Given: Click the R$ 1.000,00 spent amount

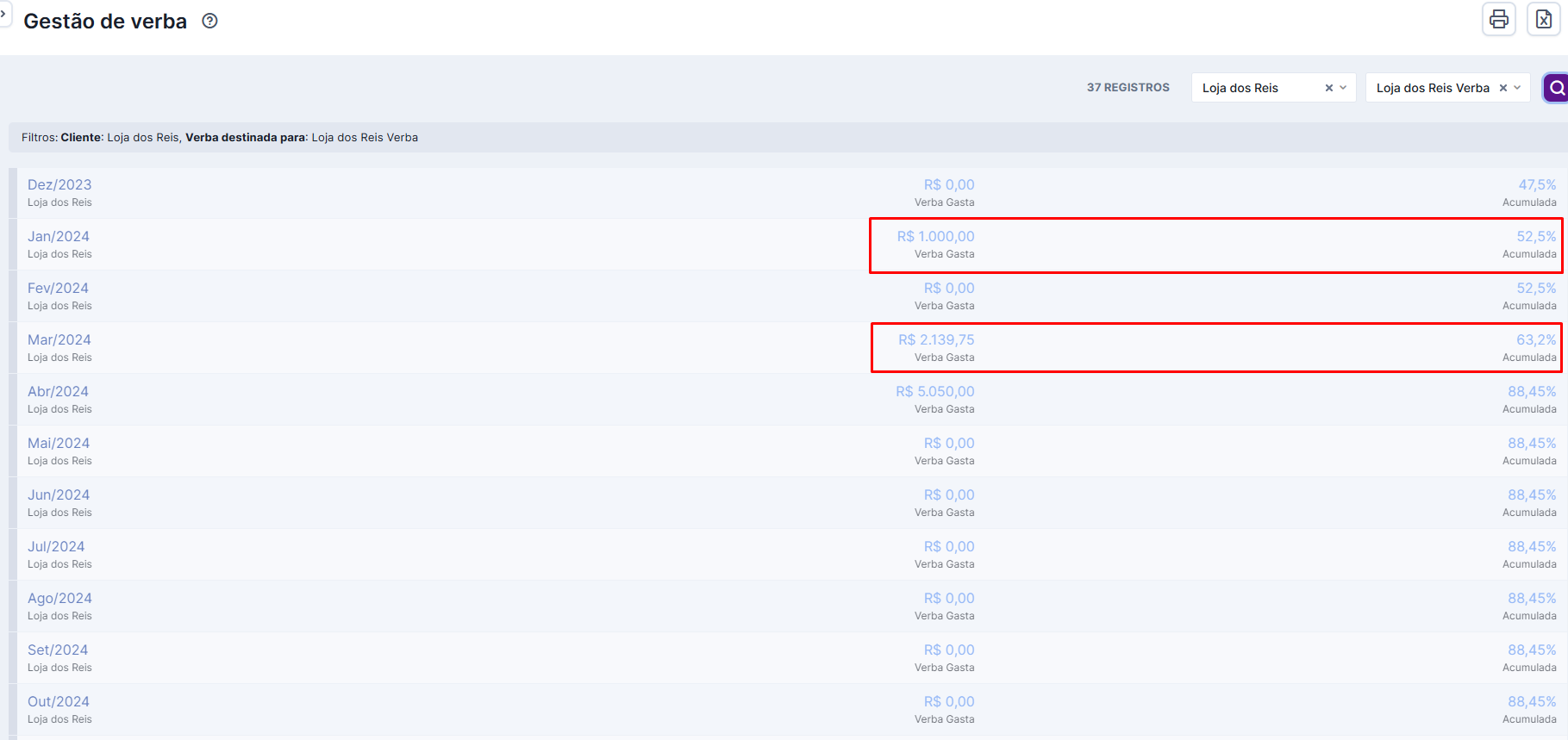Looking at the screenshot, I should pyautogui.click(x=935, y=236).
